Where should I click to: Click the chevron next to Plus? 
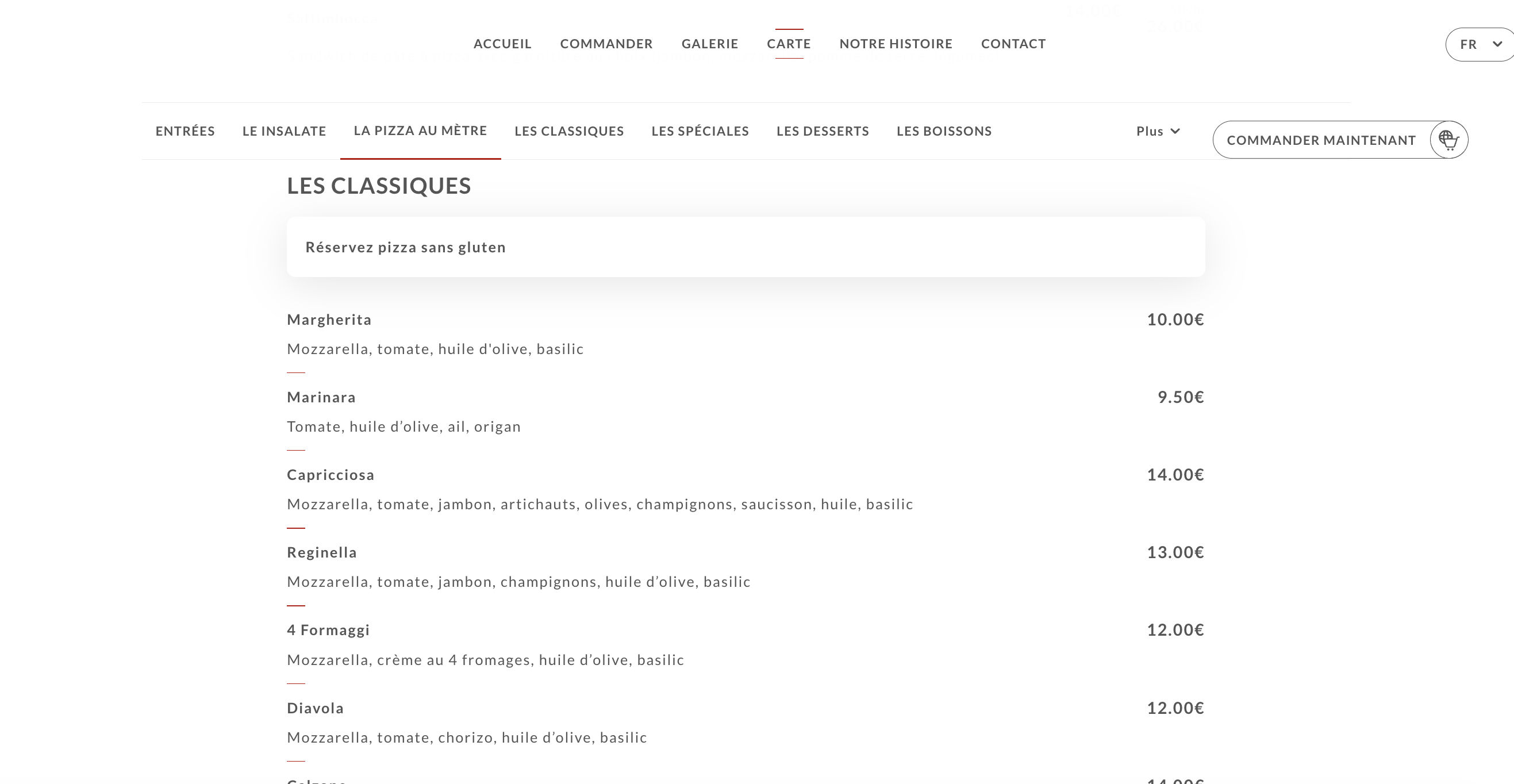click(1175, 131)
